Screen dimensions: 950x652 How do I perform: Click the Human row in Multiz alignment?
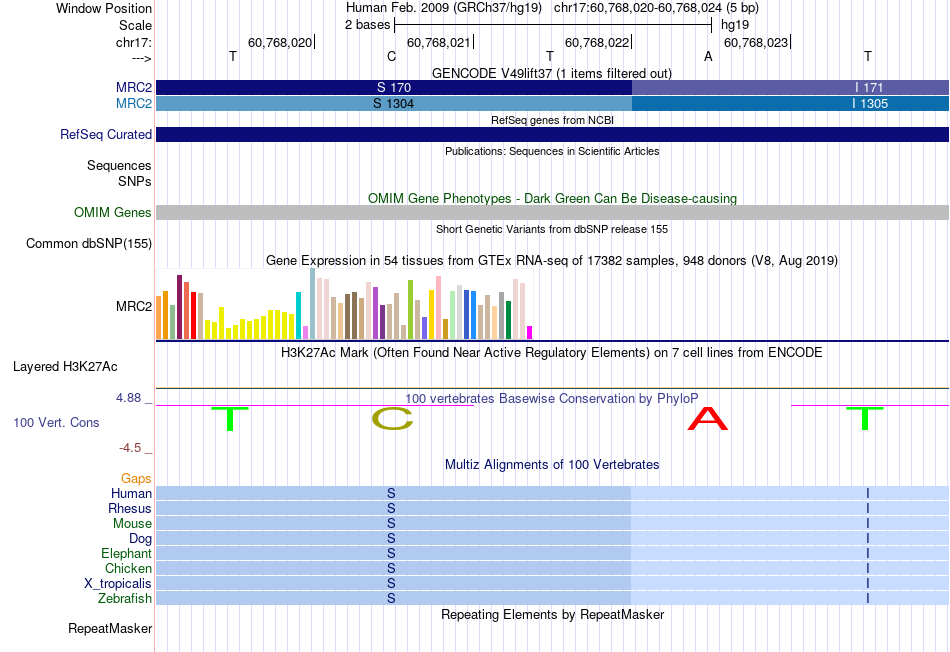552,493
